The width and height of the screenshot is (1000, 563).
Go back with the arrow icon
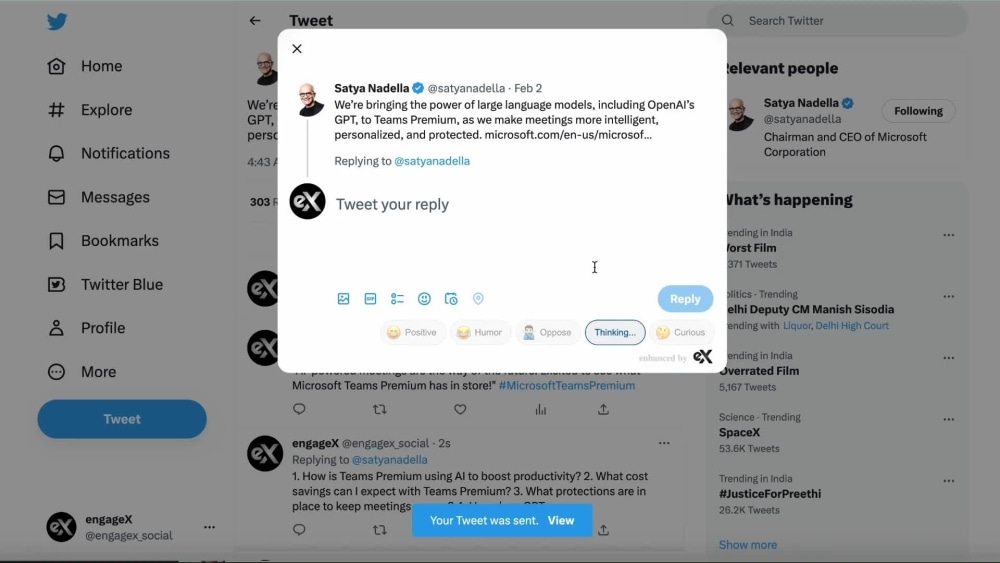pyautogui.click(x=255, y=21)
